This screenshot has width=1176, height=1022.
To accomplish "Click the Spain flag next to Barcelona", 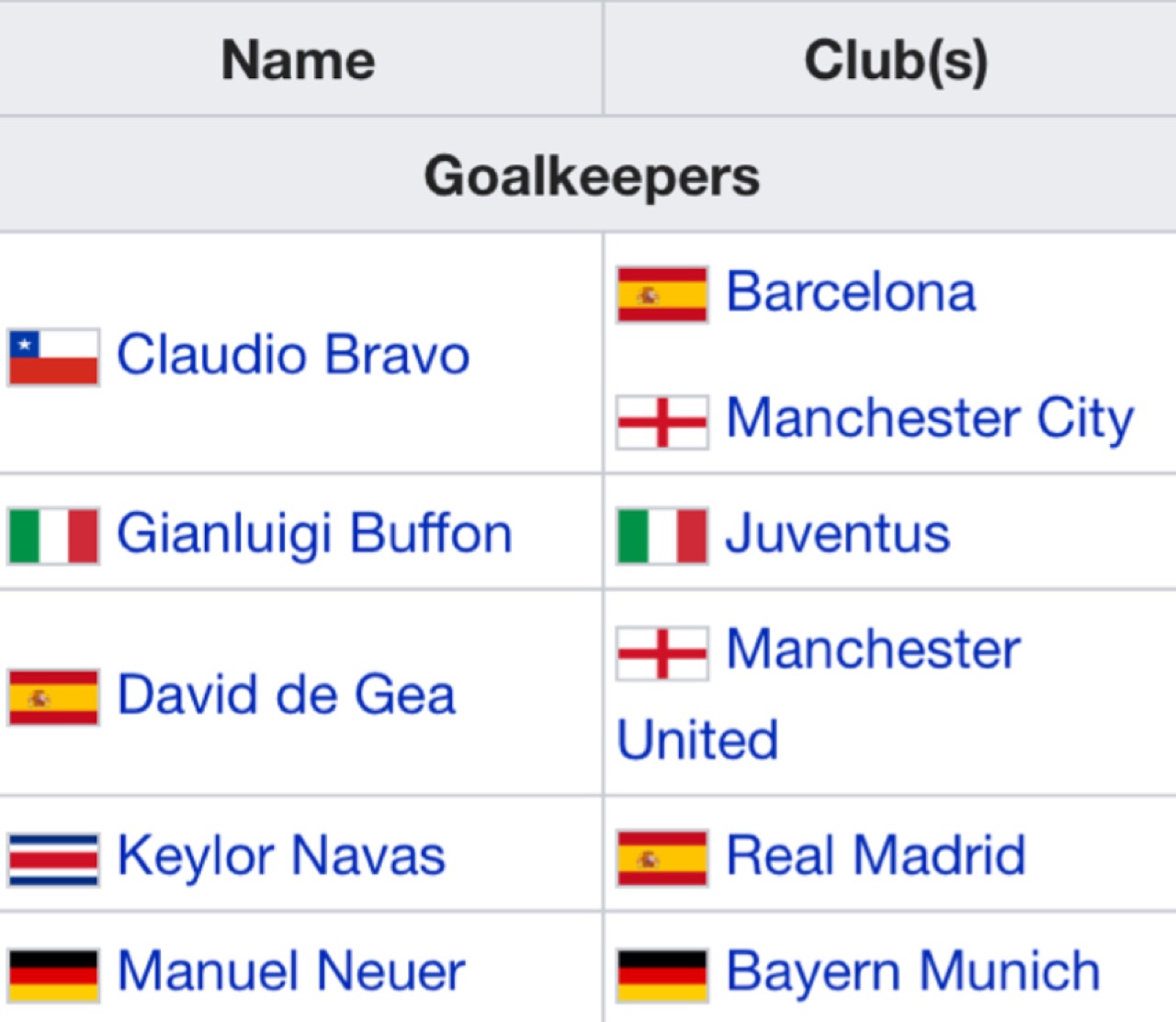I will [661, 295].
